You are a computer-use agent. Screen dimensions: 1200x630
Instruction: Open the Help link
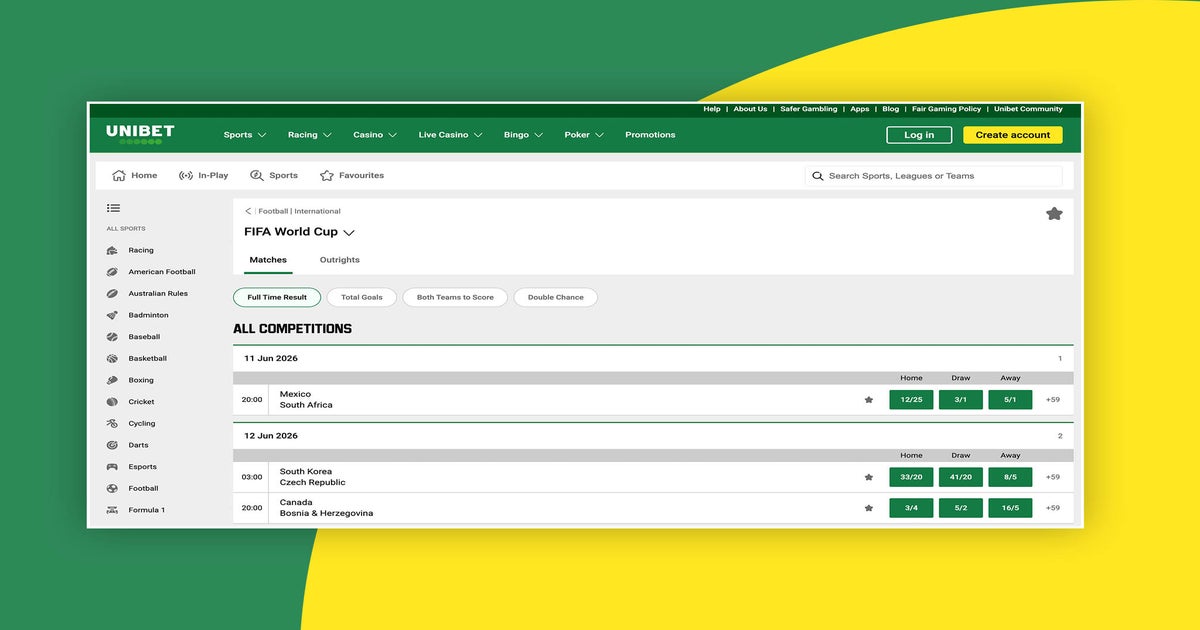712,109
